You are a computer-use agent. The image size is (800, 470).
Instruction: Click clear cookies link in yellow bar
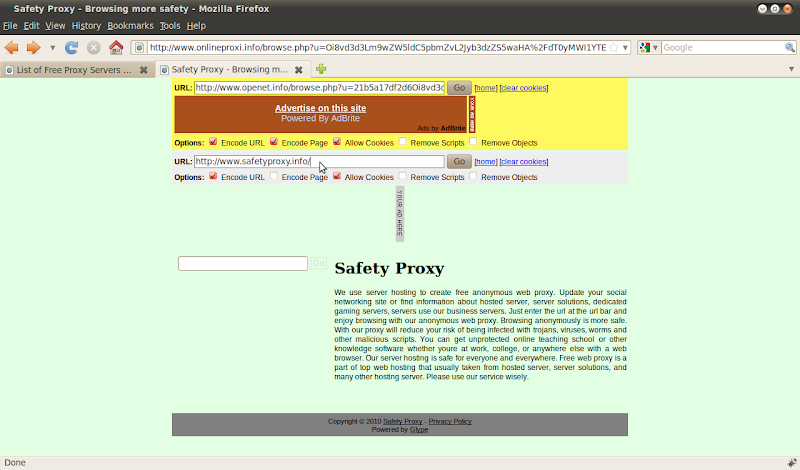coord(523,88)
